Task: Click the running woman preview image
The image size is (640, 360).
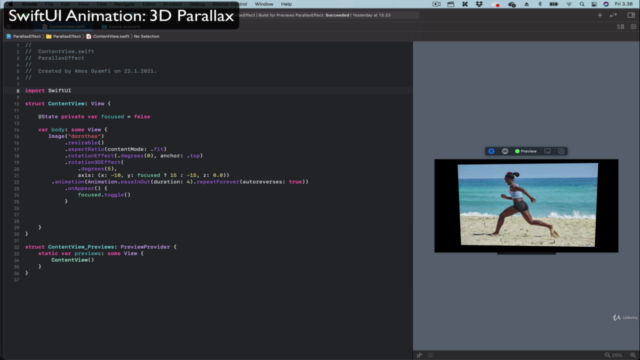Action: point(528,205)
